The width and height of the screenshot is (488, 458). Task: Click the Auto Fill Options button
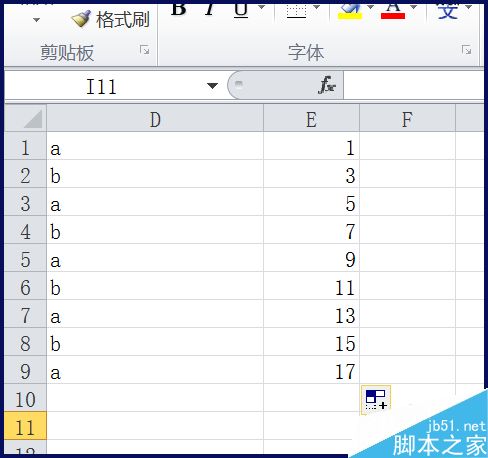tap(376, 400)
